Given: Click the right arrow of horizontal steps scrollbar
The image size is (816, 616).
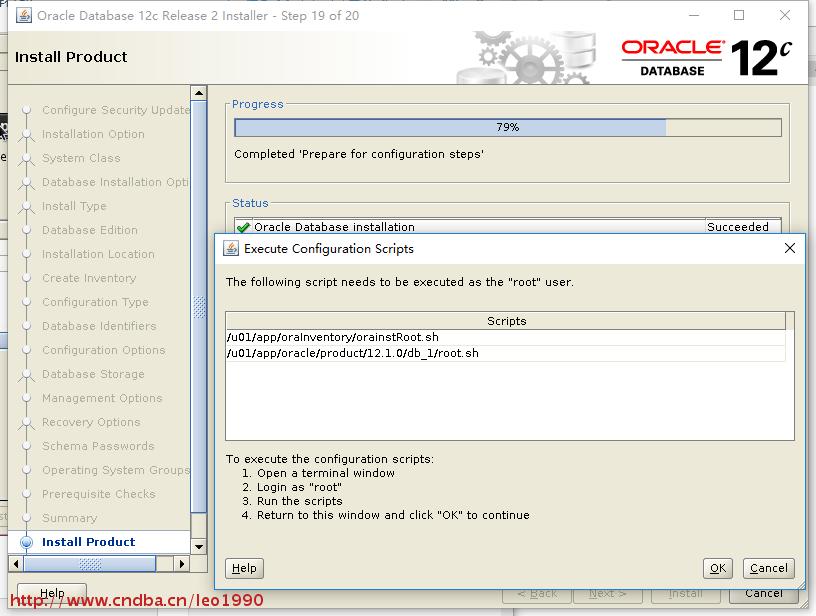Looking at the screenshot, I should pyautogui.click(x=181, y=563).
